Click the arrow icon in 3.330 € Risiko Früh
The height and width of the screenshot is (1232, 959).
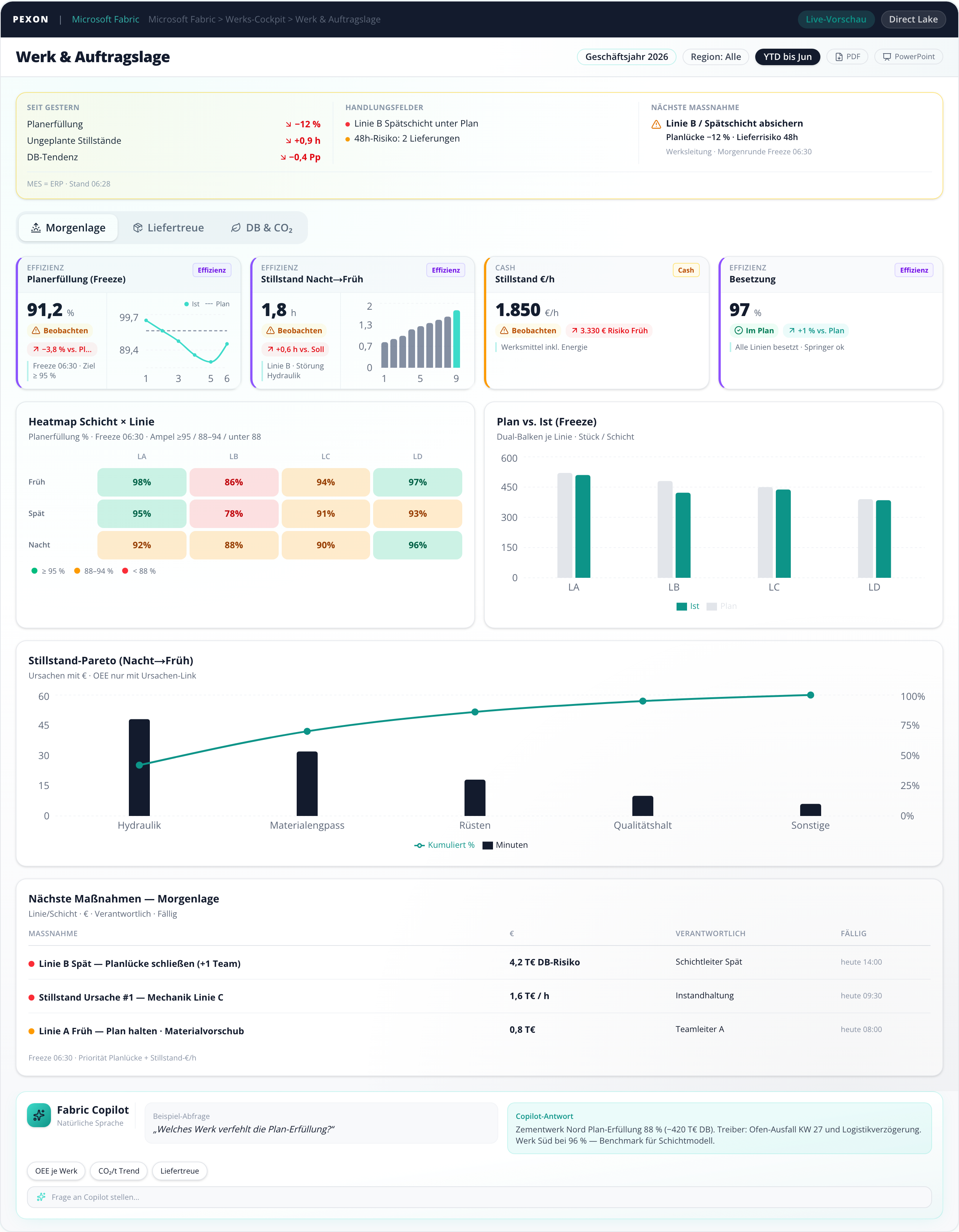coord(575,331)
